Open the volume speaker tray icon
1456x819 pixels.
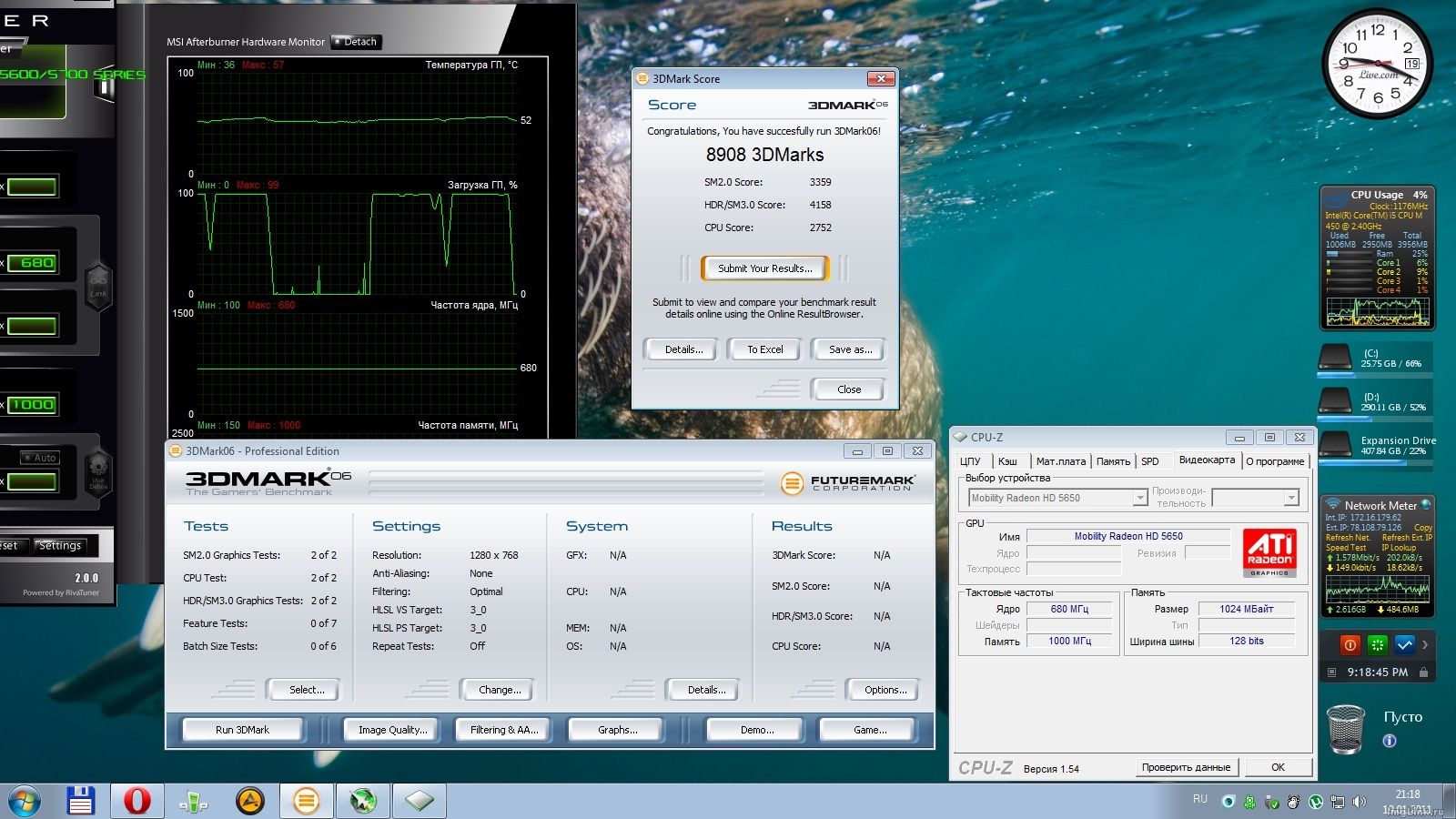coord(1360,802)
